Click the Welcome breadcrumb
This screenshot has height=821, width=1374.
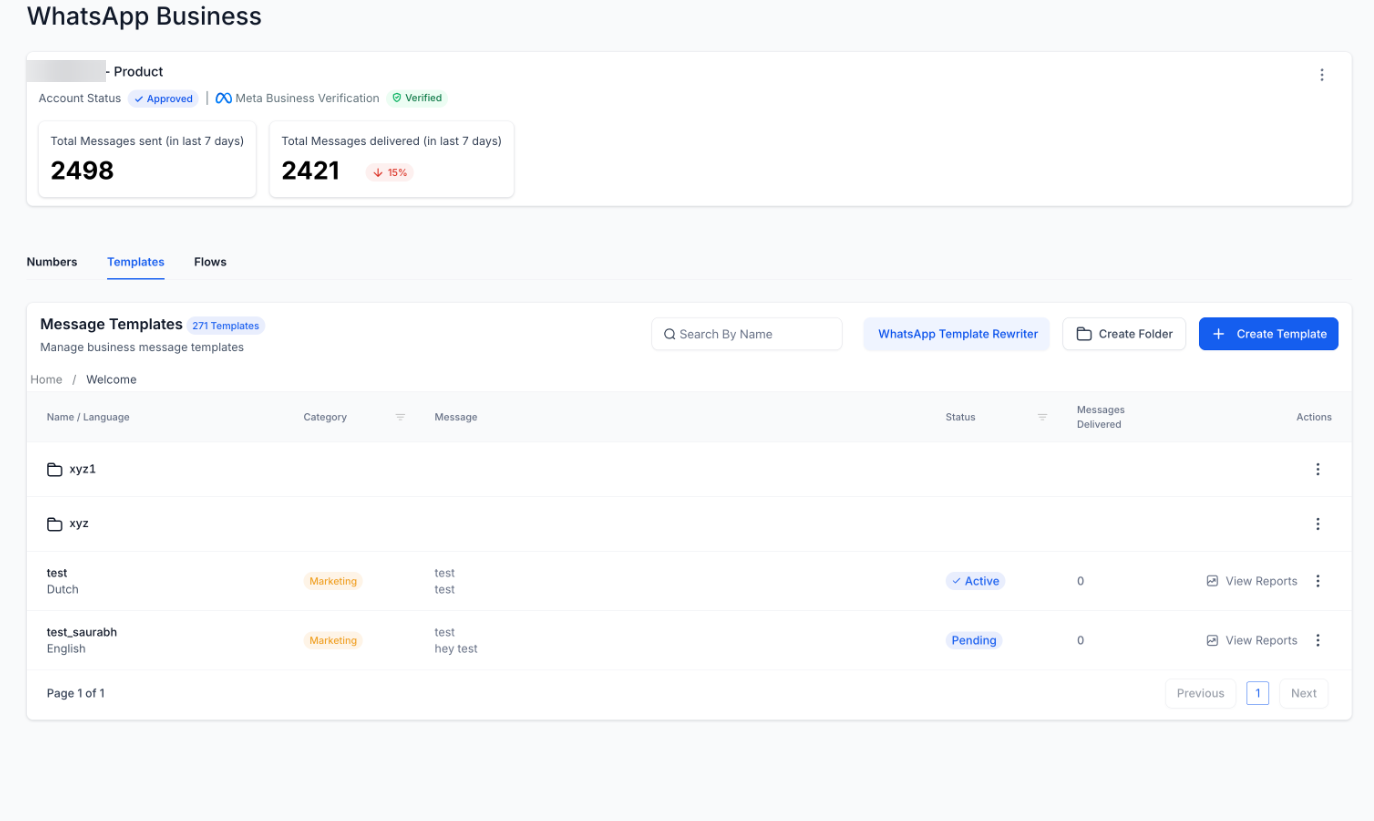(x=111, y=379)
